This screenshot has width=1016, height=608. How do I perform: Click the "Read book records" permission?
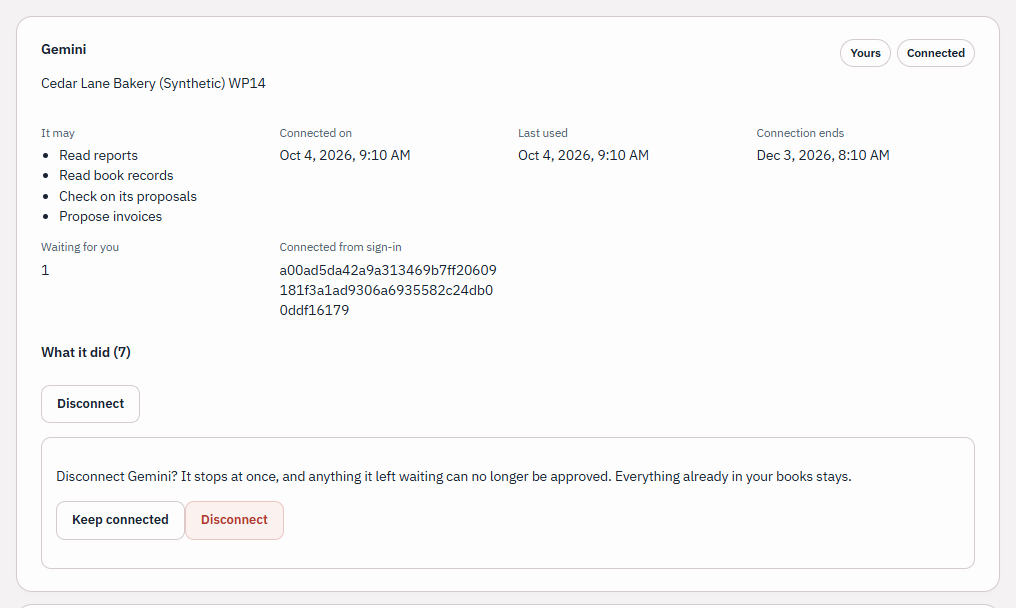[x=116, y=175]
